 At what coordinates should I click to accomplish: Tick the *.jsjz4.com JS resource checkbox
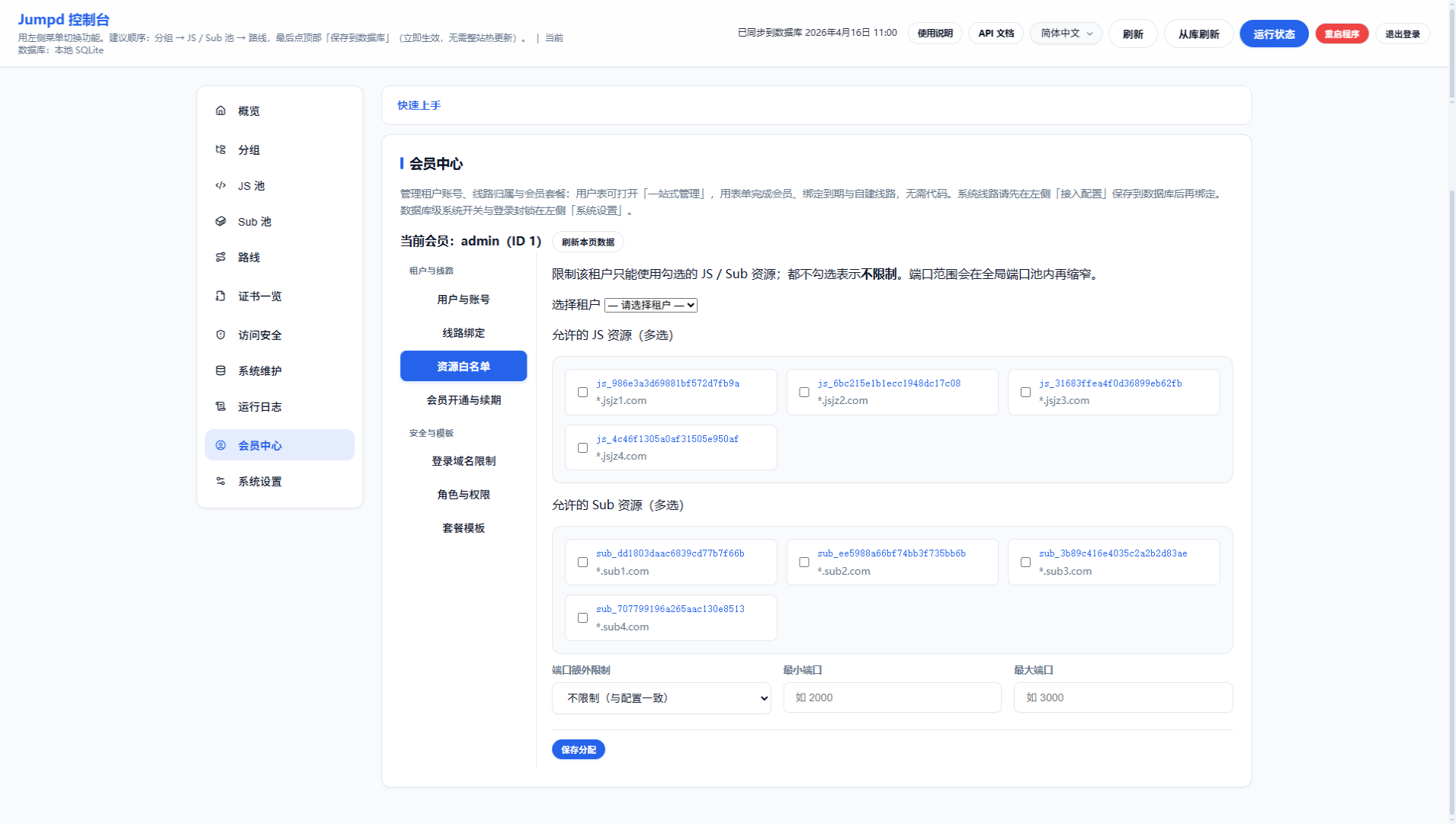582,447
